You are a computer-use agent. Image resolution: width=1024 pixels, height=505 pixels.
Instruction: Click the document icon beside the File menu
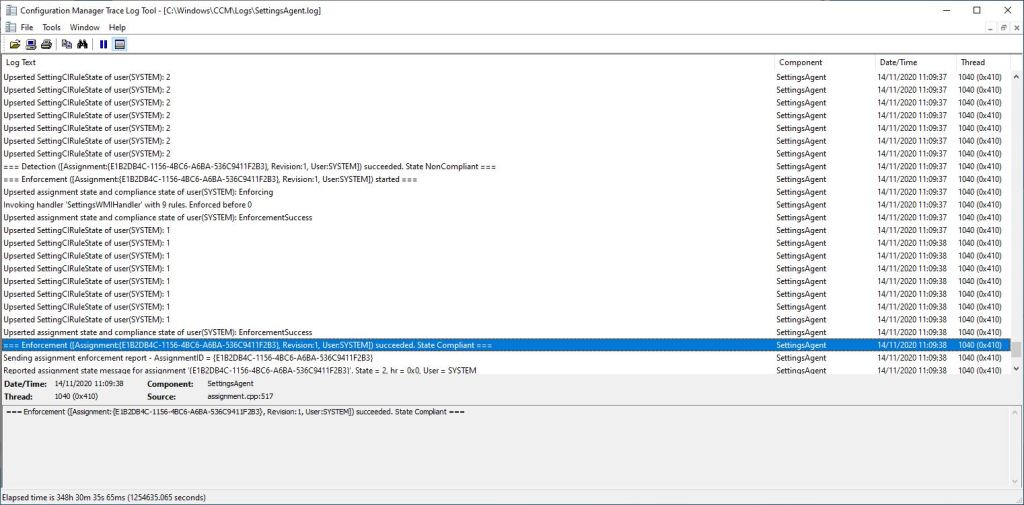pyautogui.click(x=10, y=27)
